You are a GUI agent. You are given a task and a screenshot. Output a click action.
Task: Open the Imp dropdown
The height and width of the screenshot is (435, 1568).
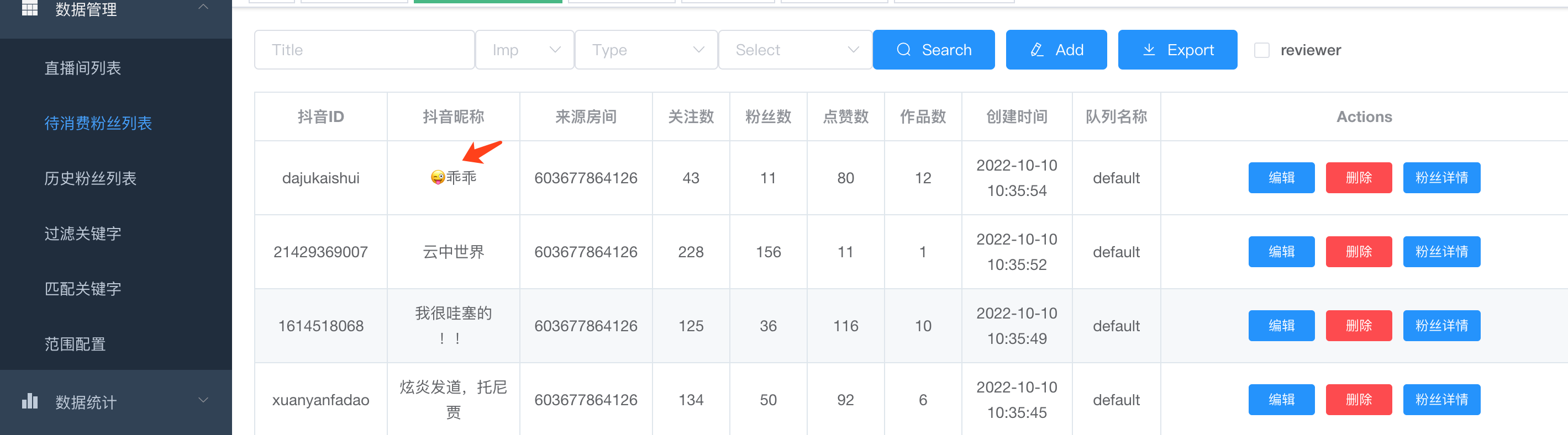[524, 50]
